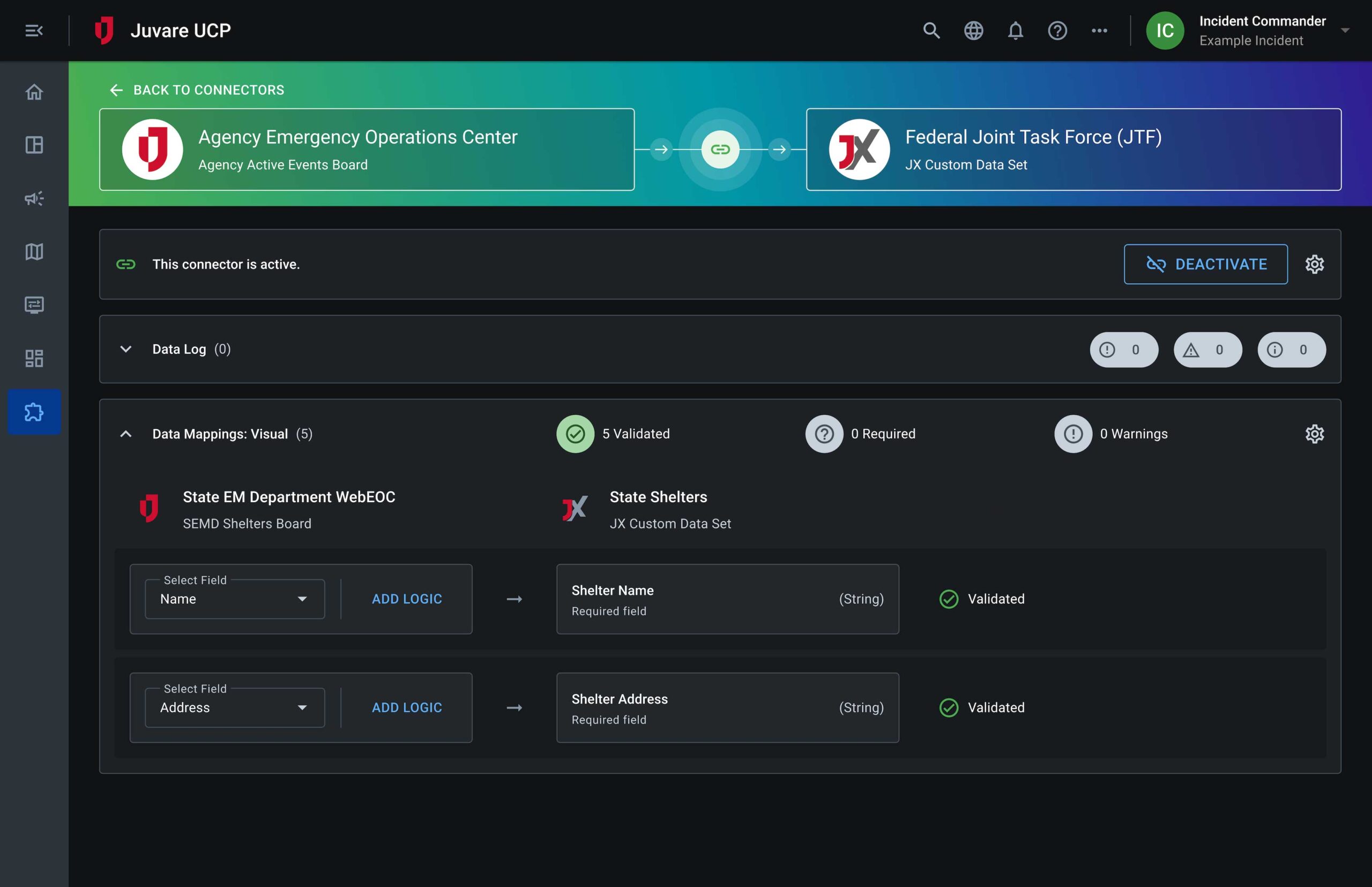Click the Deactivate button
The width and height of the screenshot is (1372, 887).
point(1205,264)
